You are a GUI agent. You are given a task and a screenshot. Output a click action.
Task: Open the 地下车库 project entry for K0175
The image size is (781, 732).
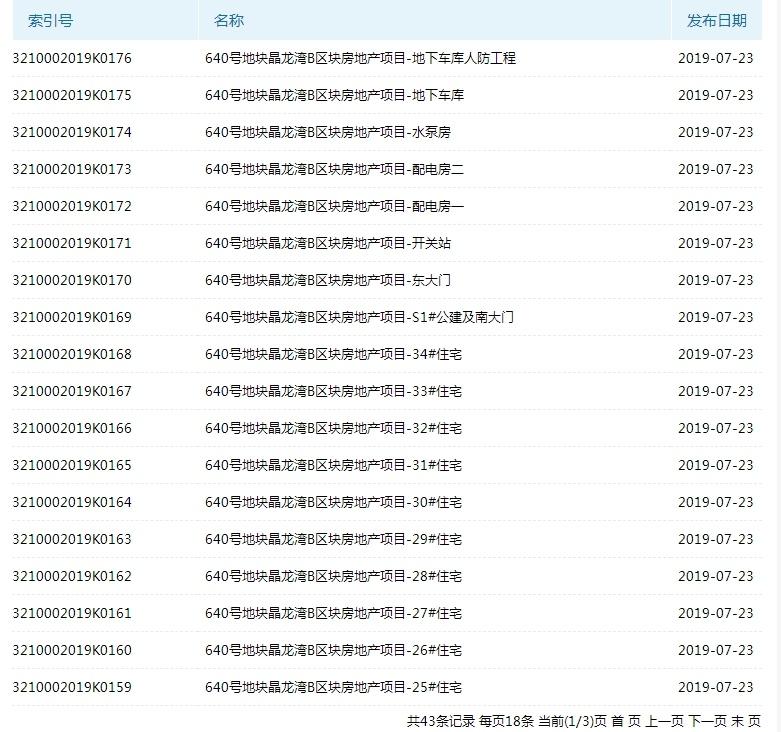click(x=334, y=95)
